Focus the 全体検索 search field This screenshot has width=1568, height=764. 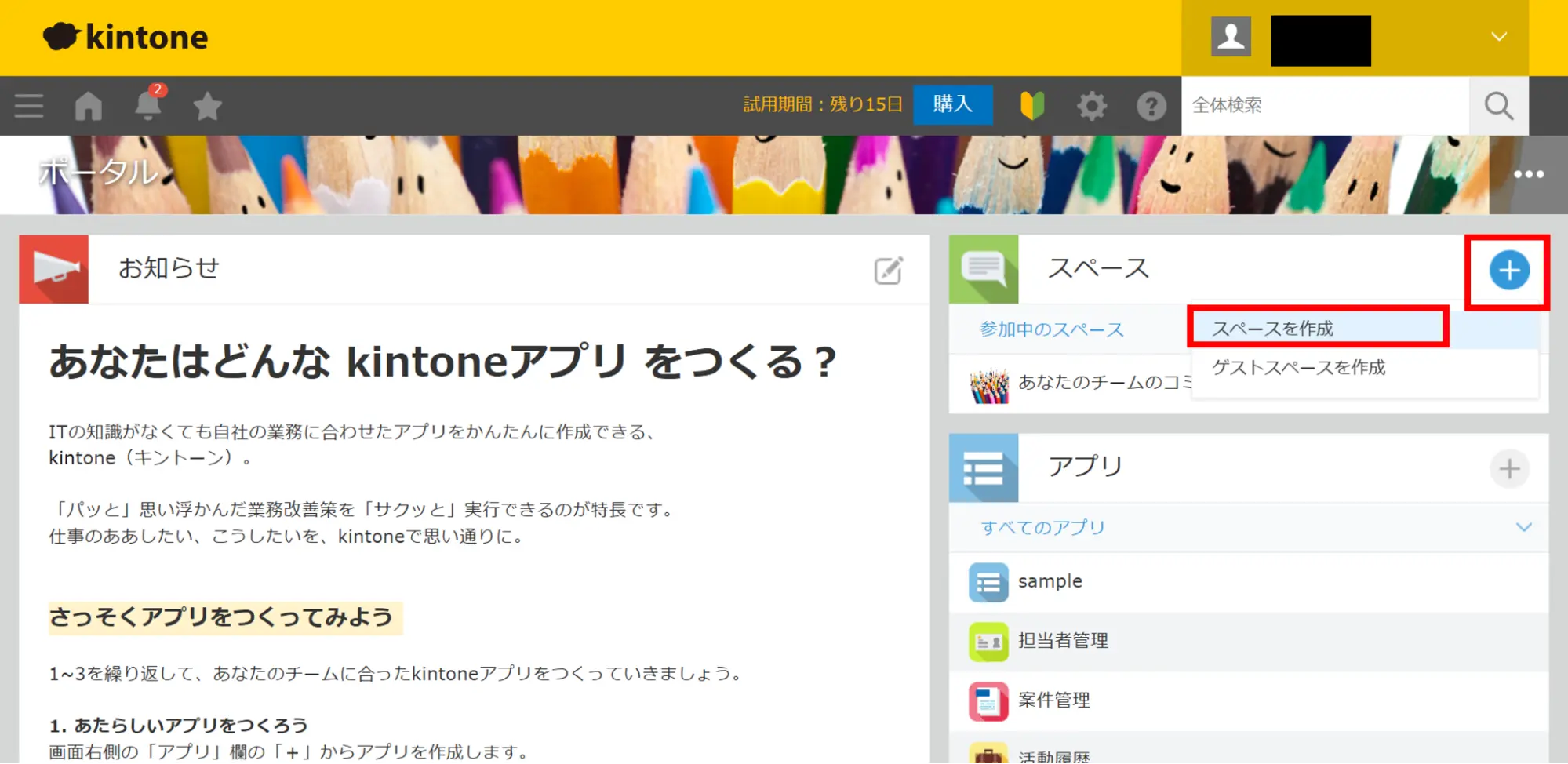point(1324,106)
